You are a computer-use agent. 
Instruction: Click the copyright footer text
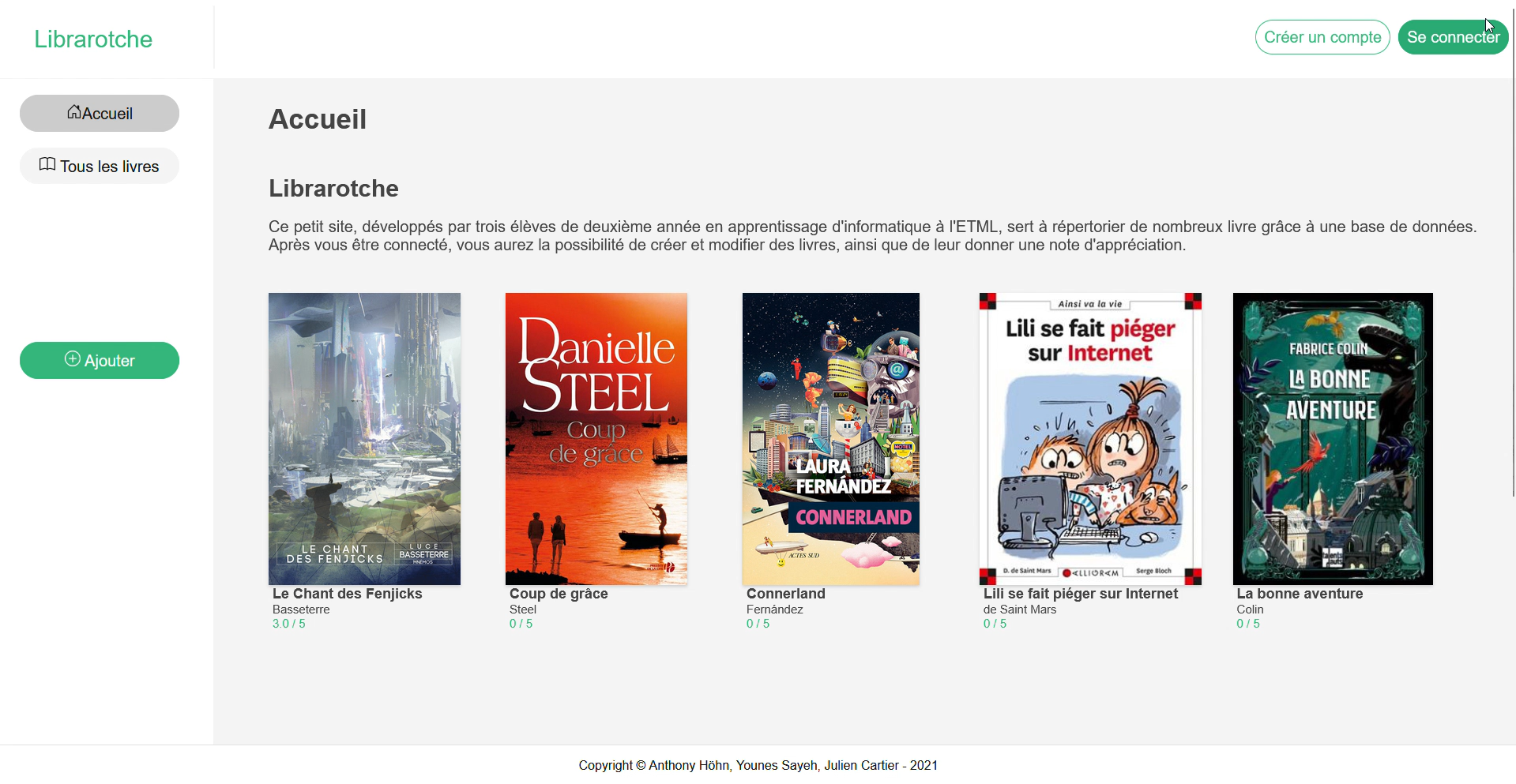(758, 765)
